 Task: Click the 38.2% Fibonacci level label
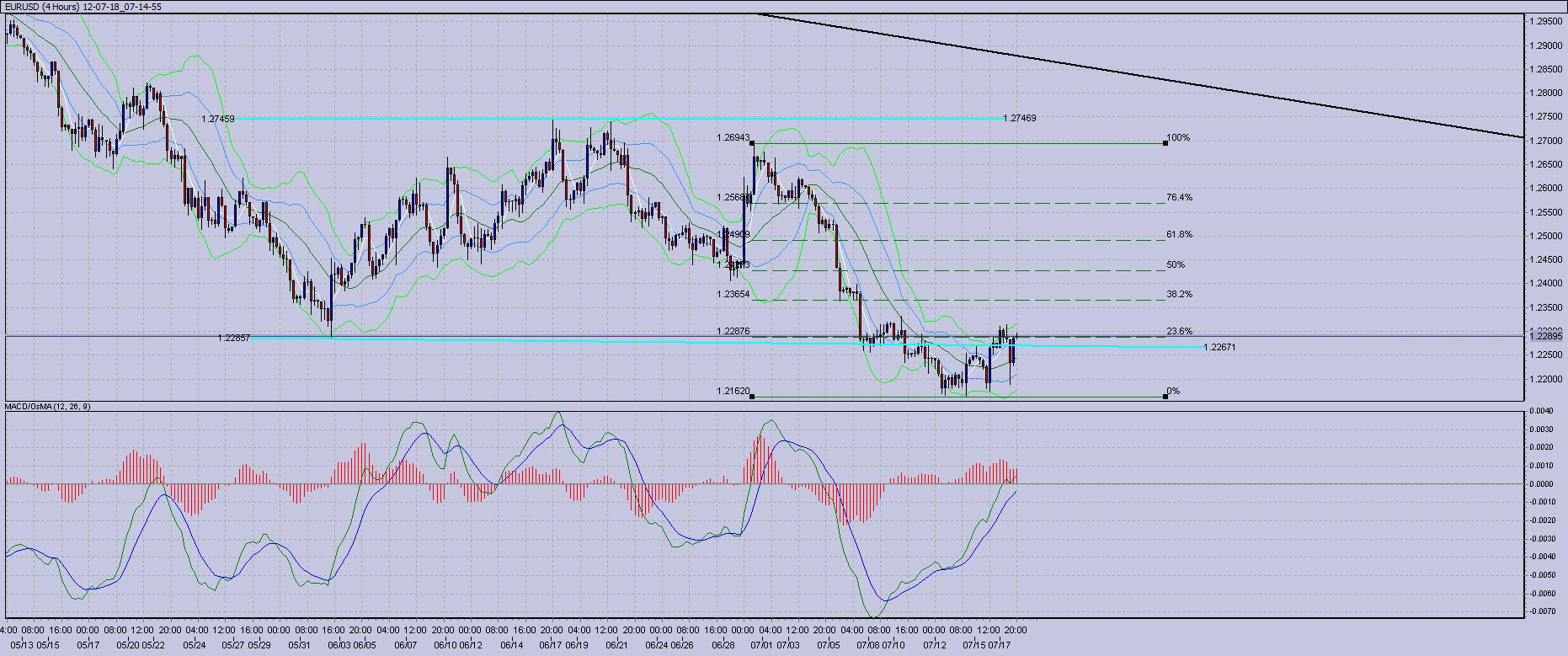pyautogui.click(x=1179, y=294)
